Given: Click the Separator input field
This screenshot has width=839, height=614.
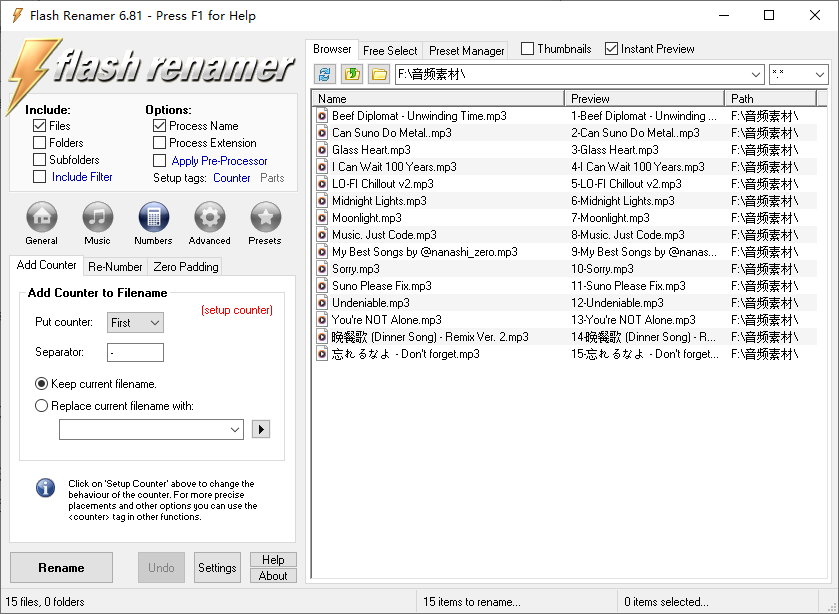Looking at the screenshot, I should pos(135,352).
